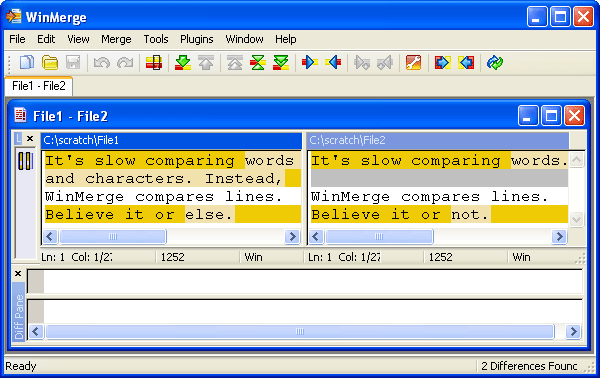Copy all differences to right
The height and width of the screenshot is (378, 600).
pos(442,62)
